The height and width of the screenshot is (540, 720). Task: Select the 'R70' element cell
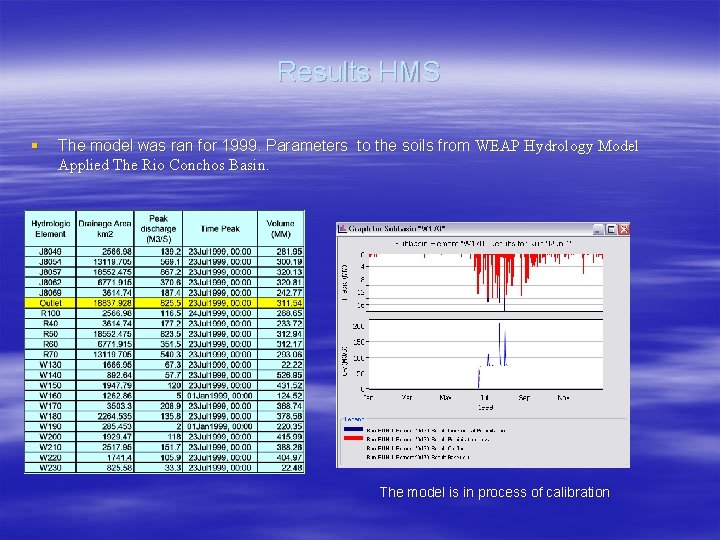51,354
